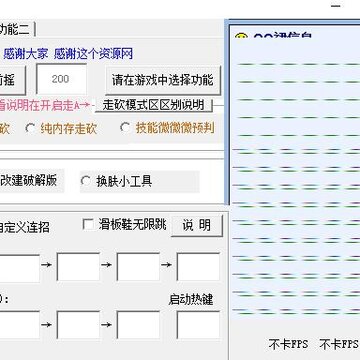Click the 请在游戏中选择功能 button
Screen dimensions: 360x360
[163, 80]
